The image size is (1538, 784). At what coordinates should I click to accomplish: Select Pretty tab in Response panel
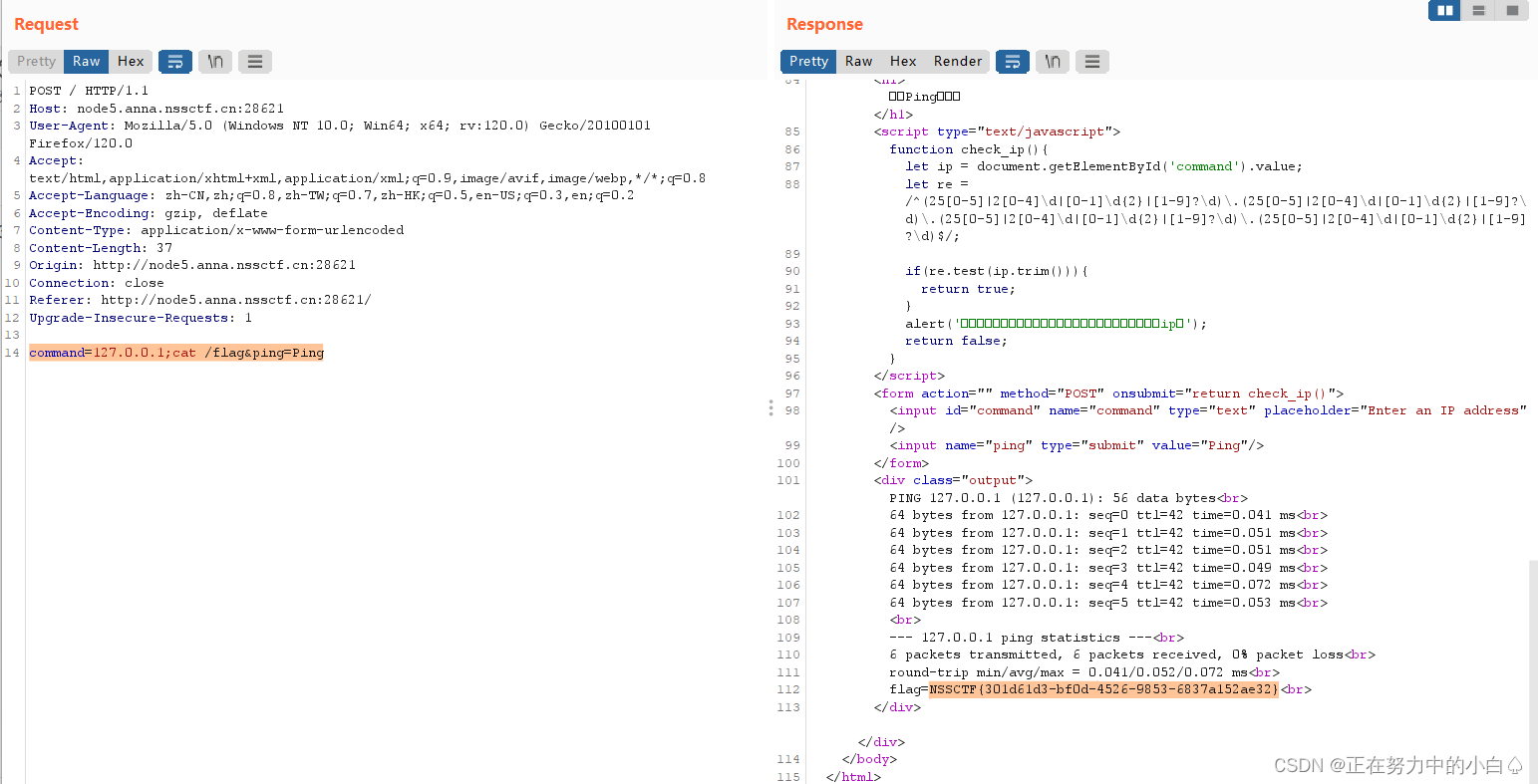point(808,62)
